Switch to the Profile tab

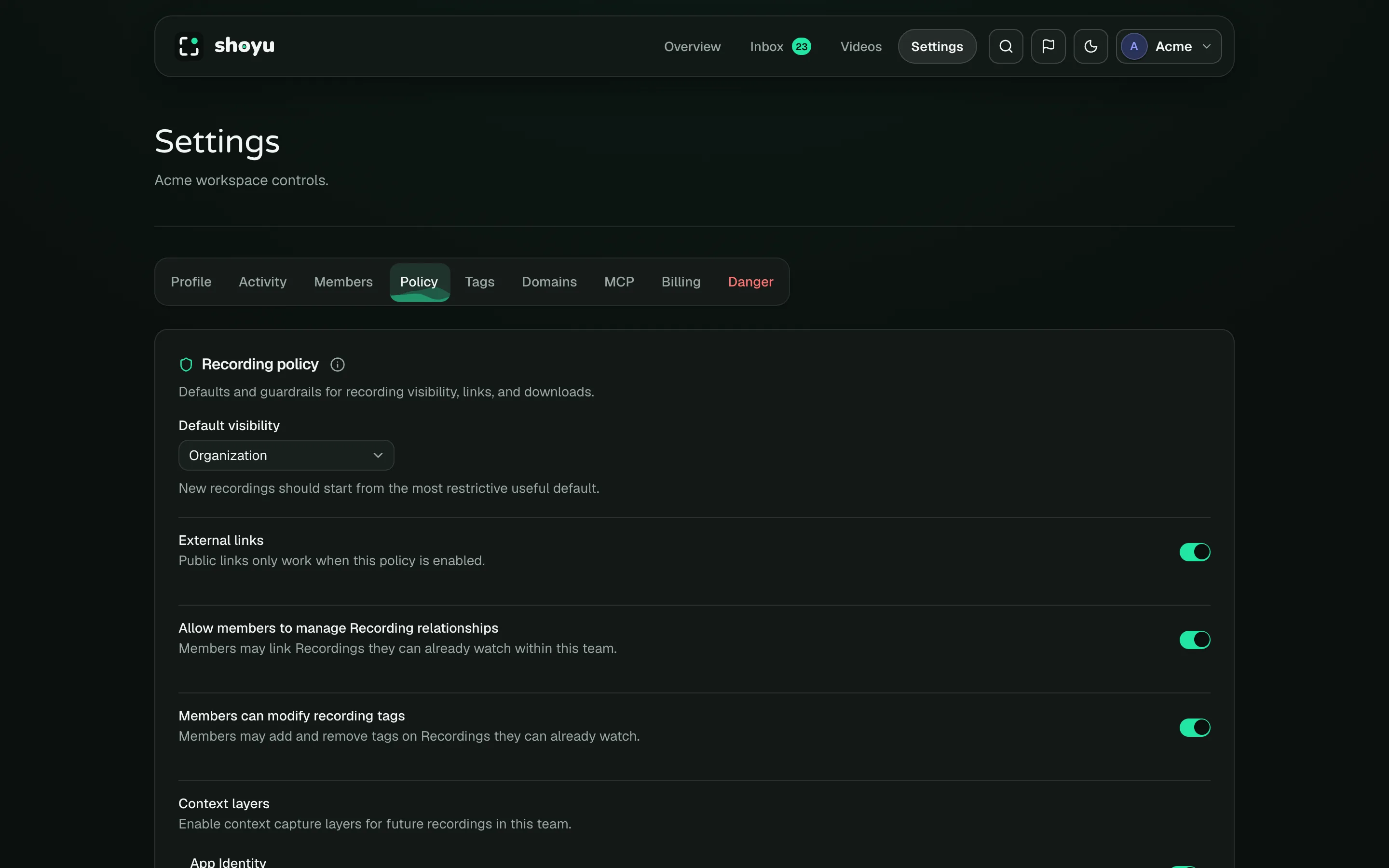tap(191, 282)
